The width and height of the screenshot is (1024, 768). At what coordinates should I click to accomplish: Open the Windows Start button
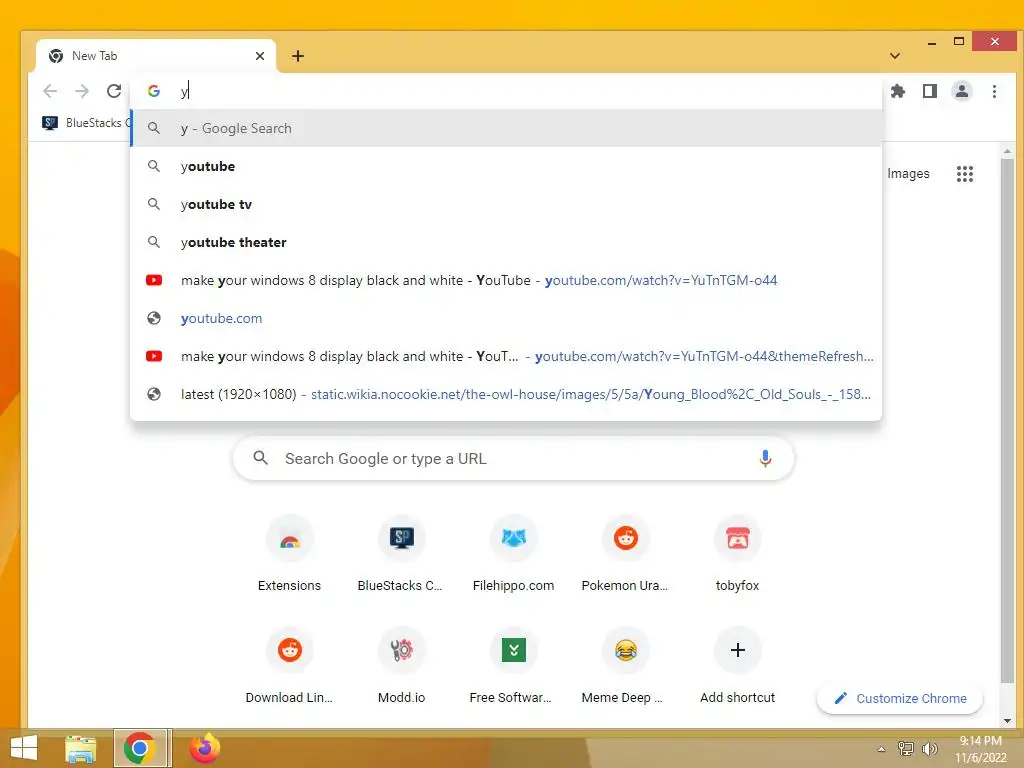point(24,749)
